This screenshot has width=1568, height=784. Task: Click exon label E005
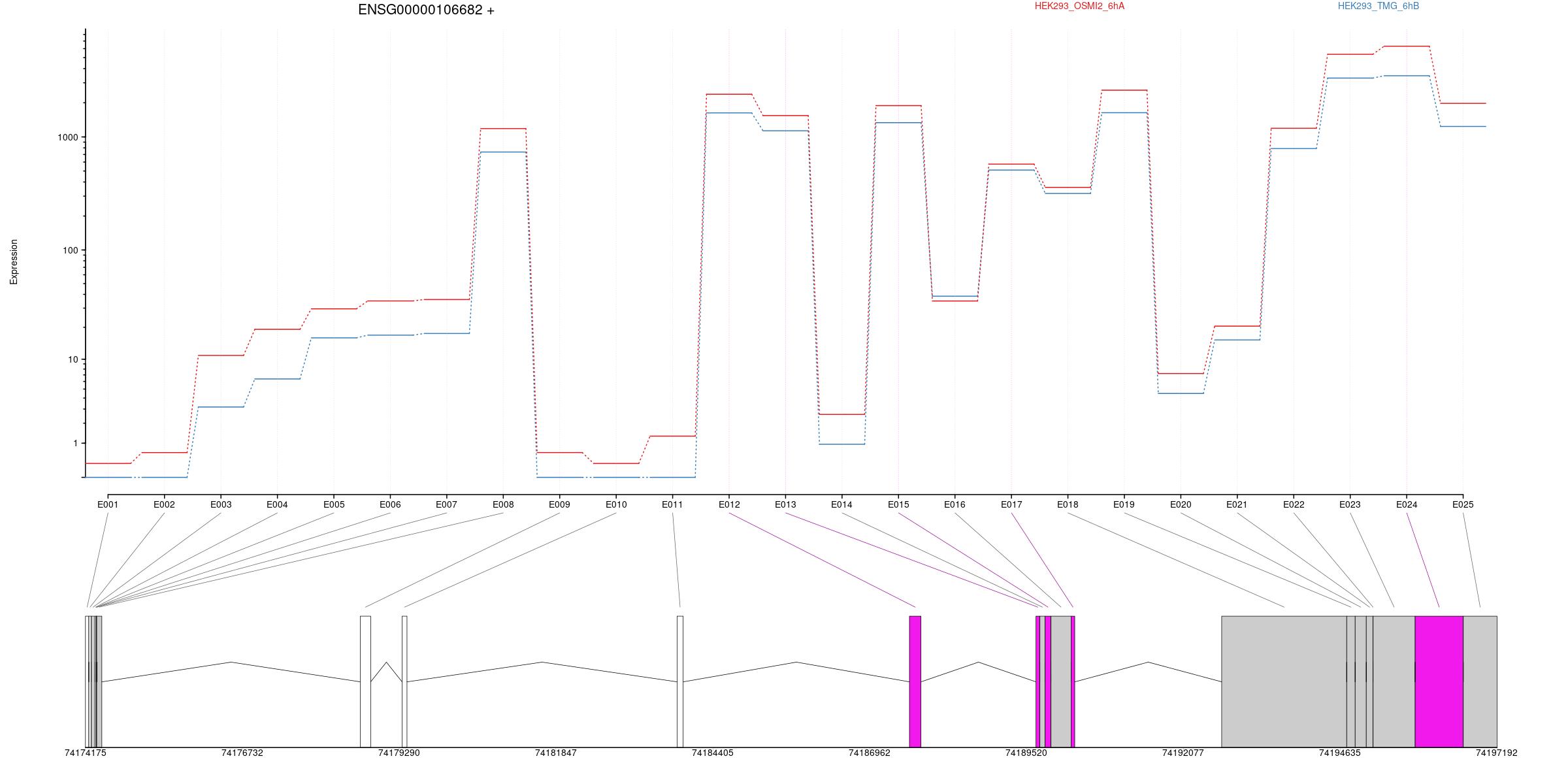[x=334, y=504]
